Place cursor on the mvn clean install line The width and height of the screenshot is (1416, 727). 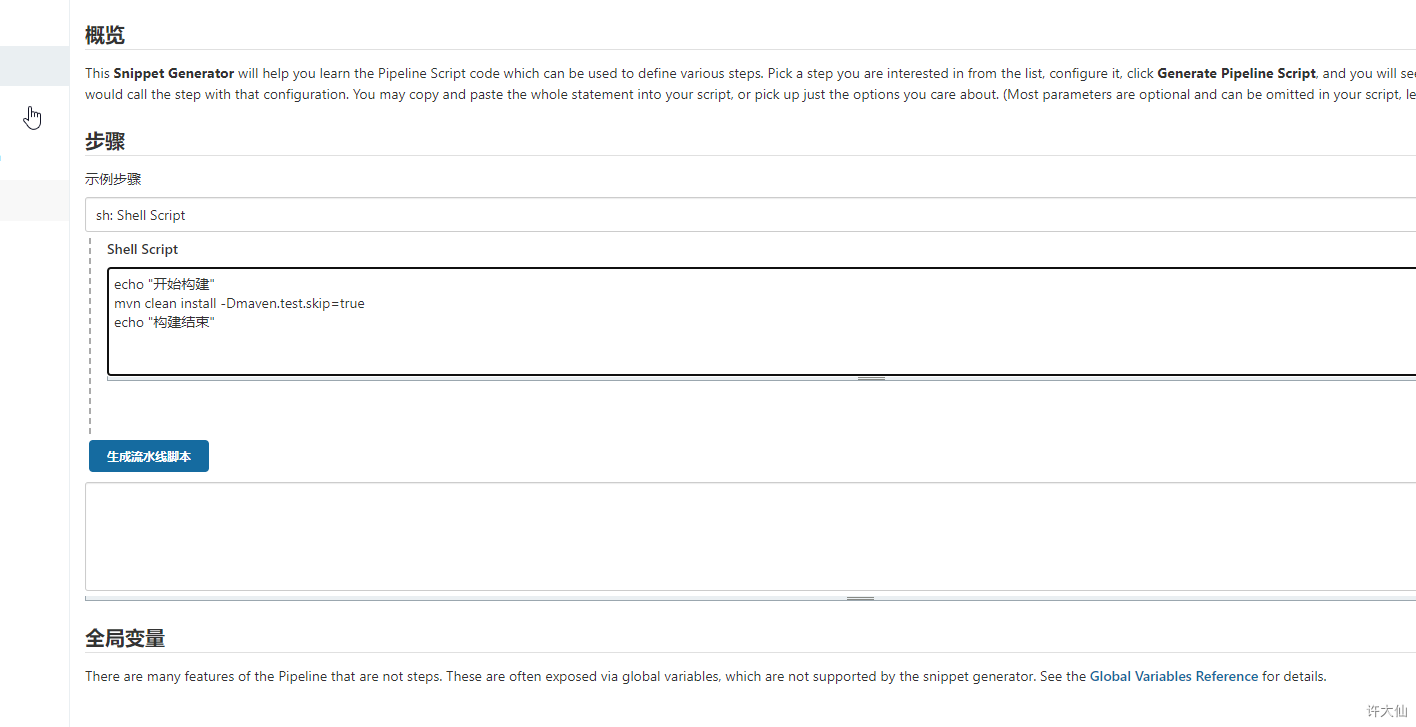(x=239, y=303)
